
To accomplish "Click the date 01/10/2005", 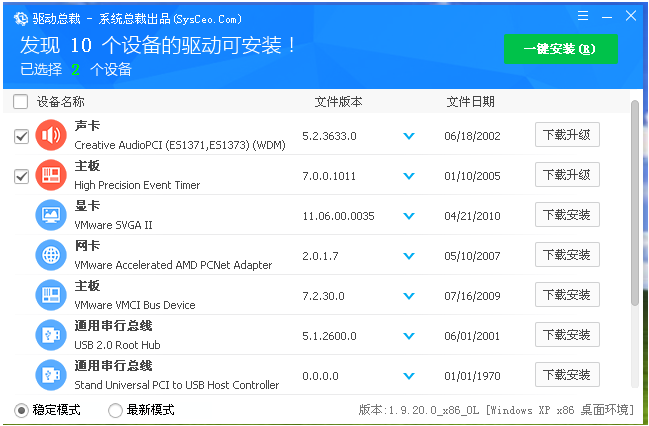I will pos(472,176).
